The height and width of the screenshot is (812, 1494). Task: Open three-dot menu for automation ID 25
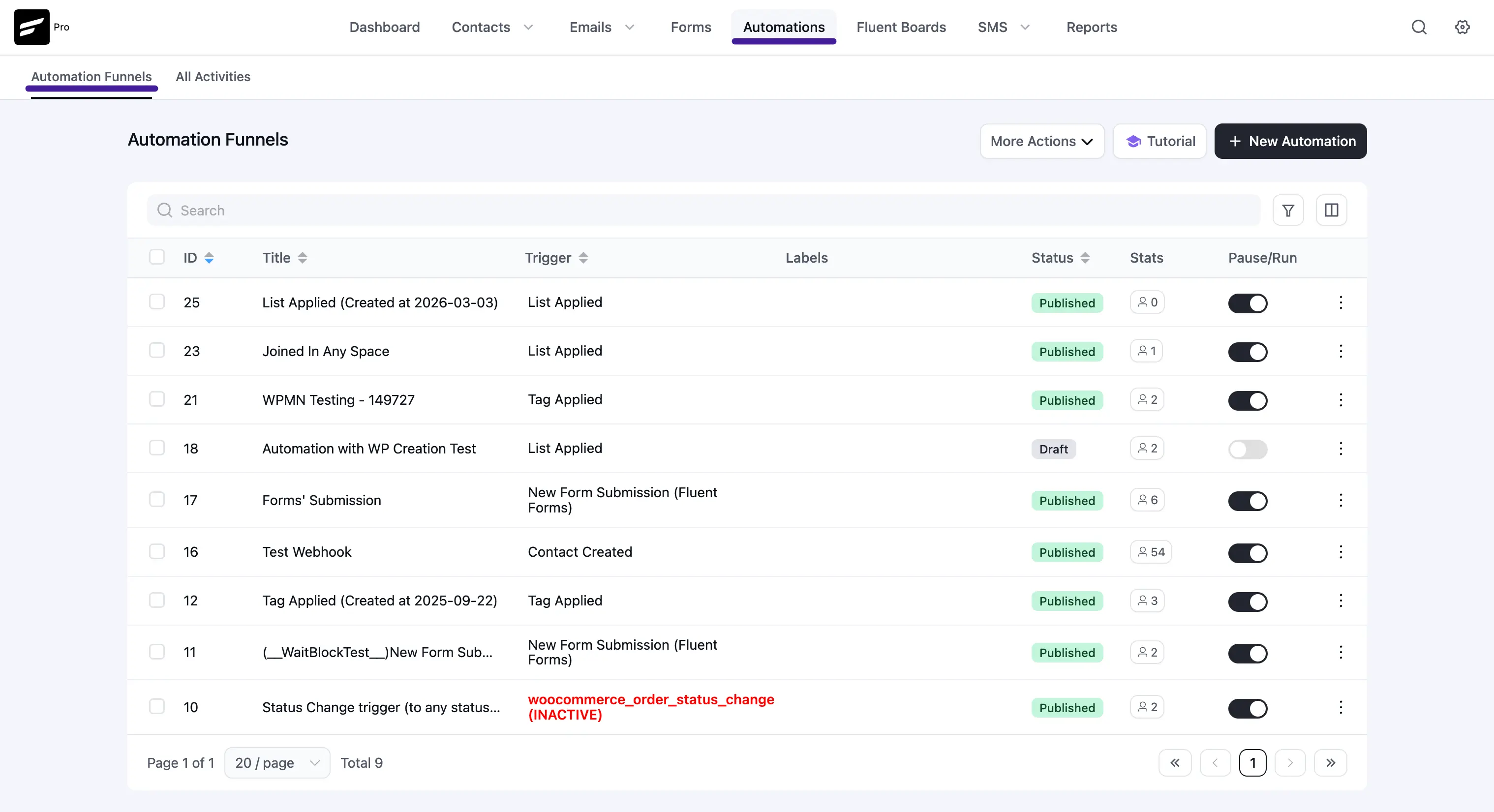tap(1341, 302)
